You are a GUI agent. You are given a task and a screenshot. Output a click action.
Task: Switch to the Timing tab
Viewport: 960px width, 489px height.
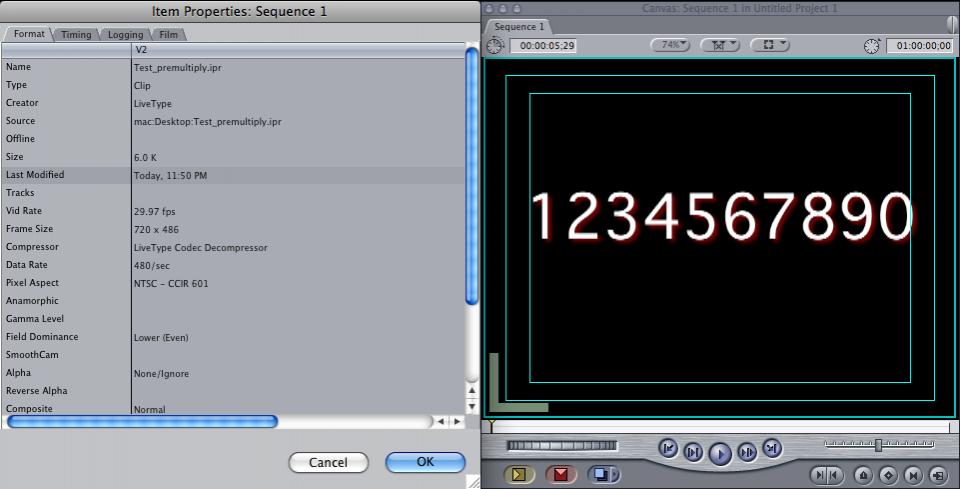pyautogui.click(x=76, y=34)
